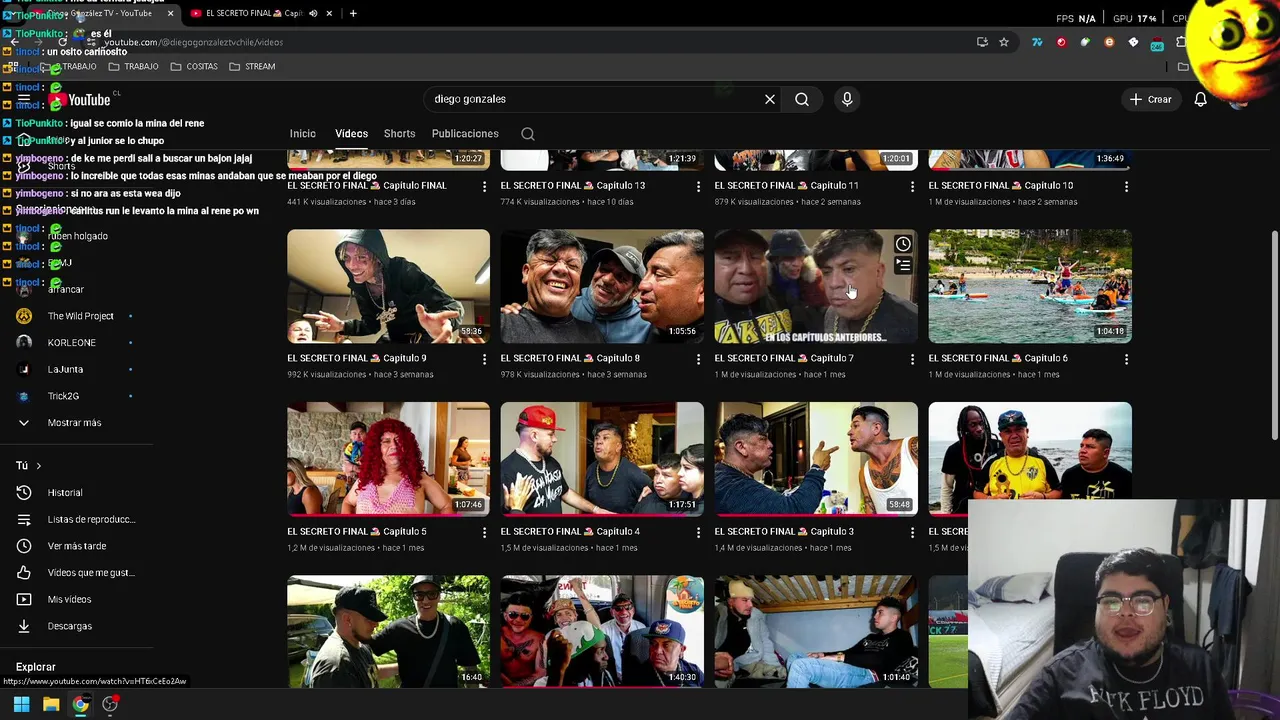Open options menu for Capítulo 5 video
Image resolution: width=1280 pixels, height=720 pixels.
tap(485, 532)
